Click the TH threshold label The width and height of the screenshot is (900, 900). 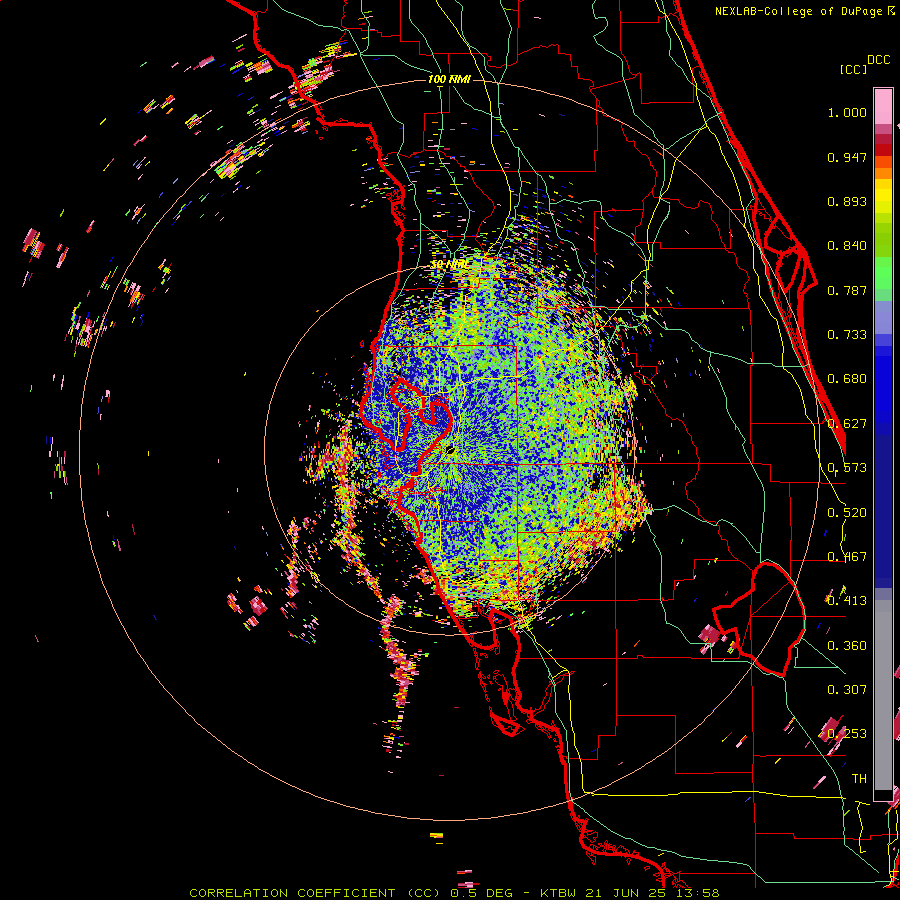[859, 779]
